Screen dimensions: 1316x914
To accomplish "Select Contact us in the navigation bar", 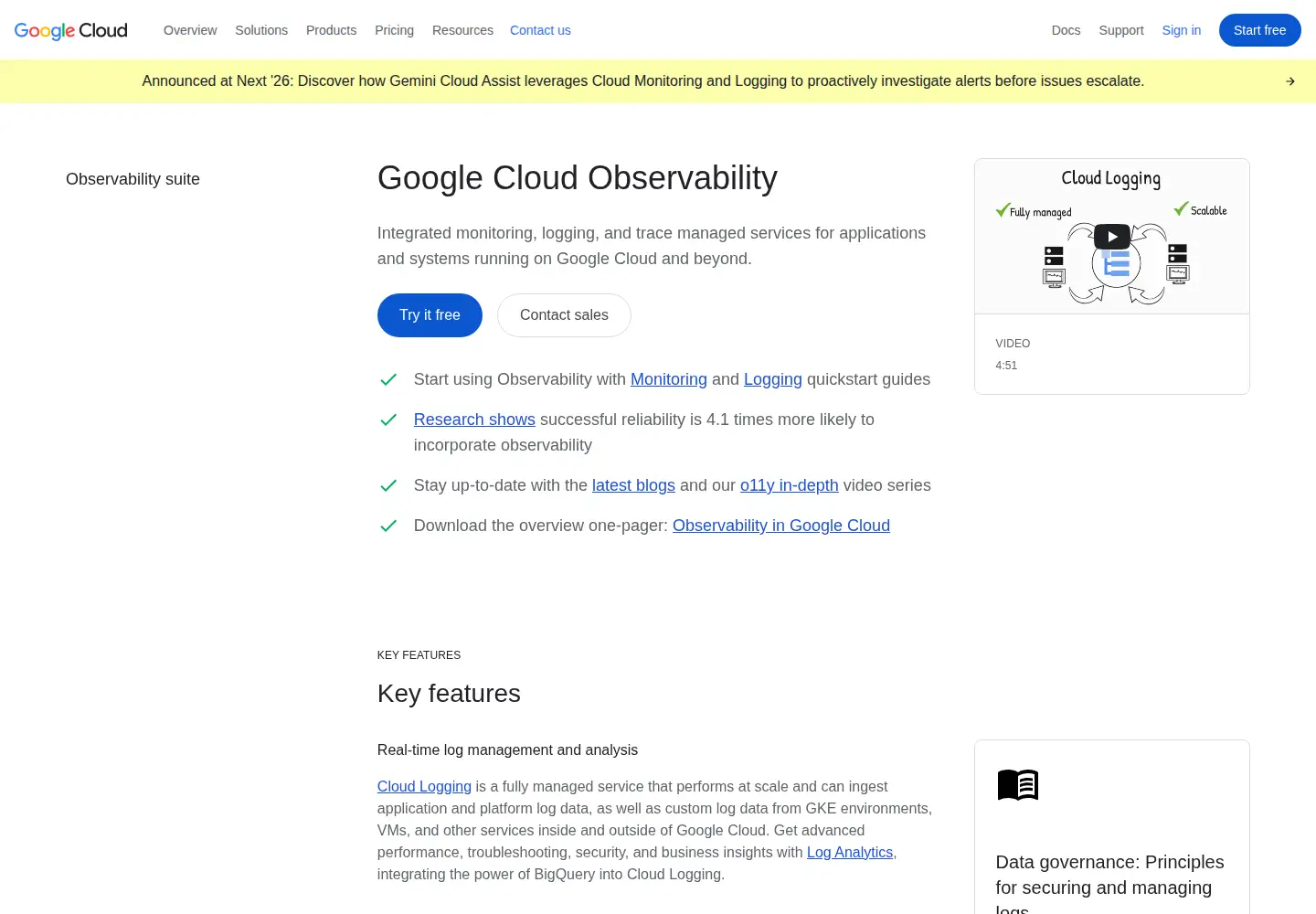I will click(540, 30).
